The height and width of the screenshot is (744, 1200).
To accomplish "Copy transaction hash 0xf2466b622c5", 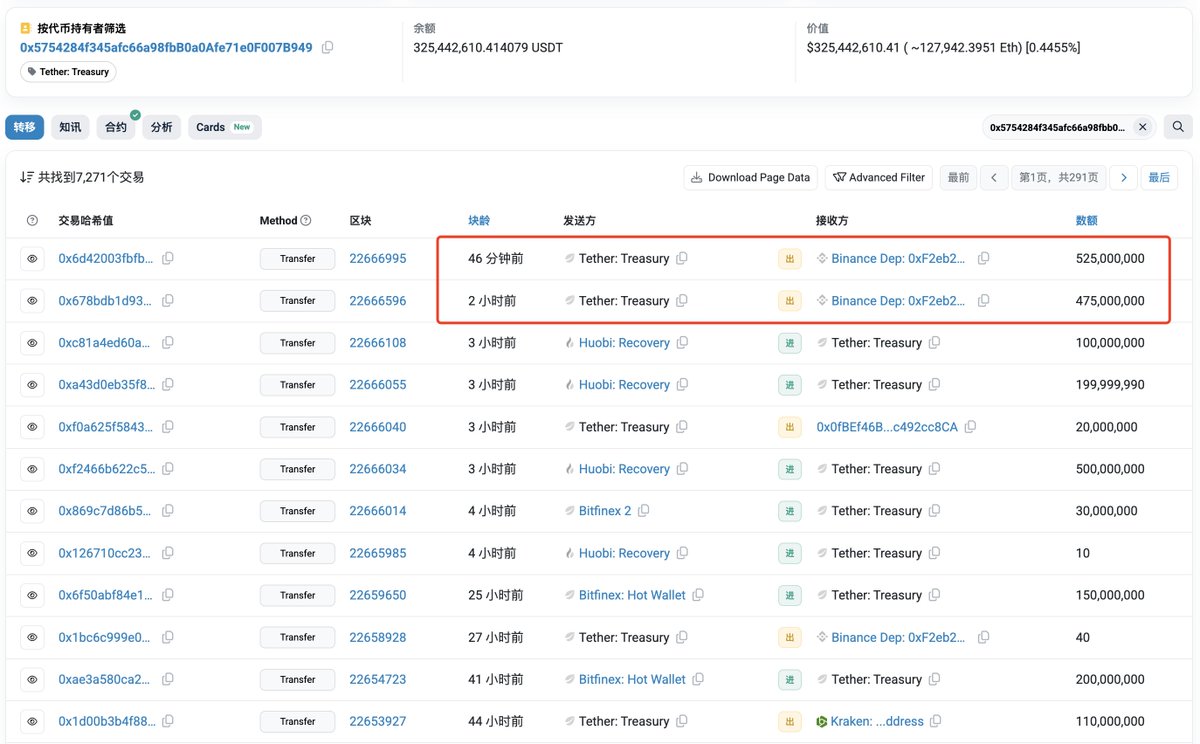I will [x=168, y=469].
